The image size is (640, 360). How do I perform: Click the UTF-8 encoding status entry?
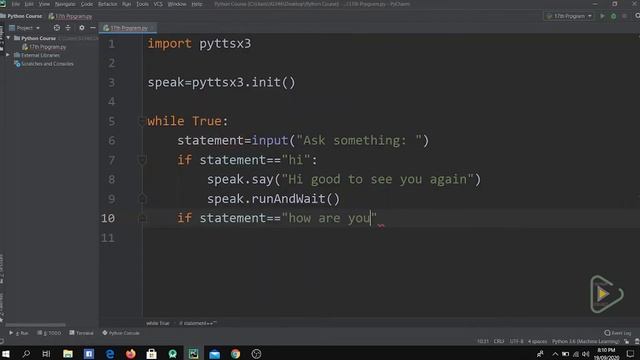click(516, 341)
